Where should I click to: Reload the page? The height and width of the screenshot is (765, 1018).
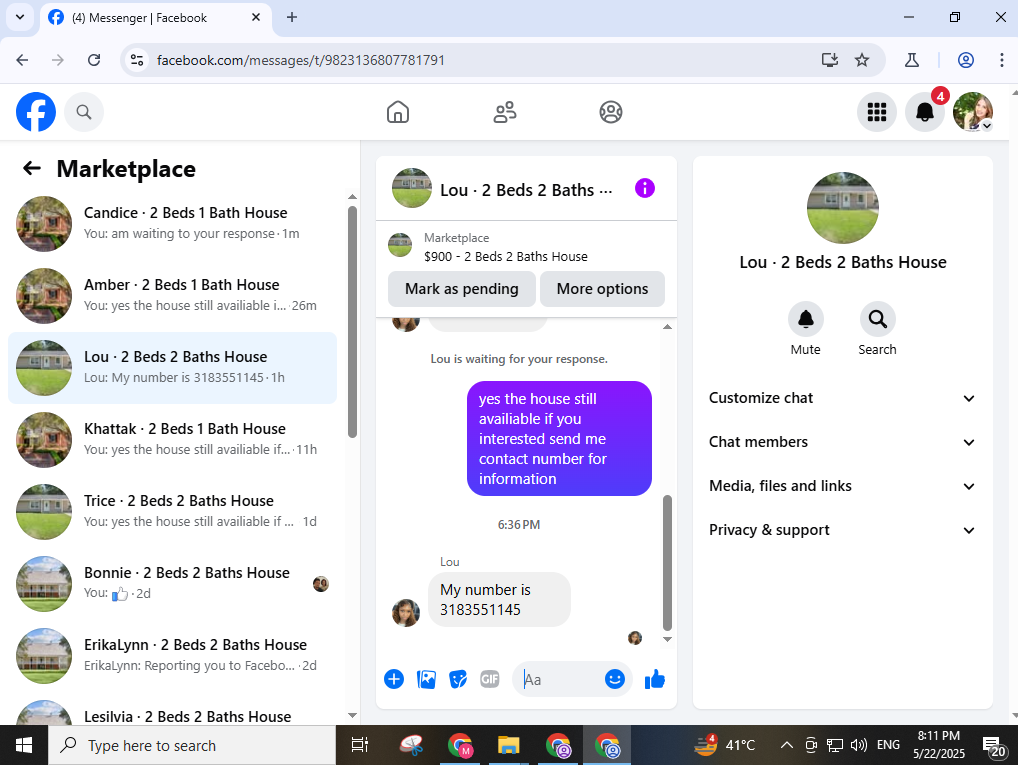click(94, 60)
